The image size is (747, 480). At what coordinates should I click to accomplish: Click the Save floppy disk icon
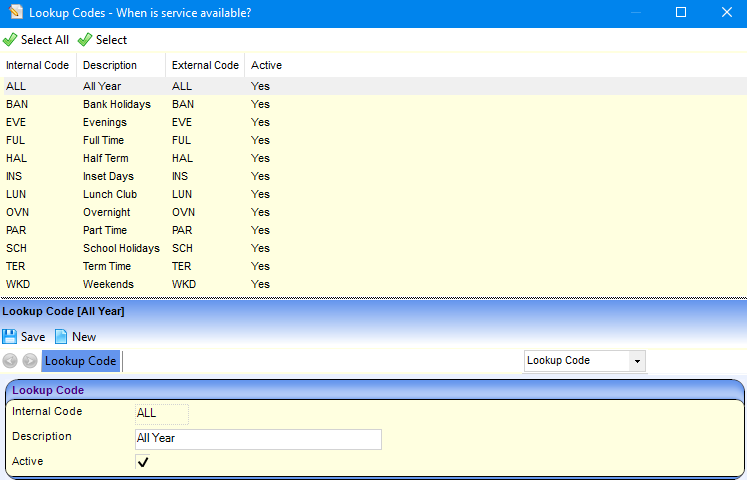10,337
